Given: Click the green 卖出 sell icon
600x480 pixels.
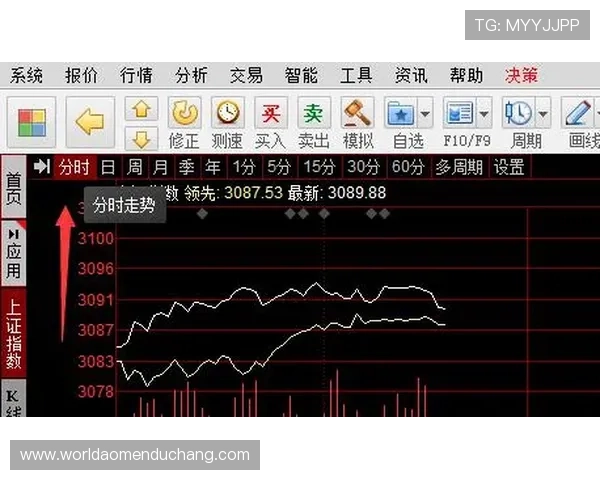Looking at the screenshot, I should (x=314, y=113).
